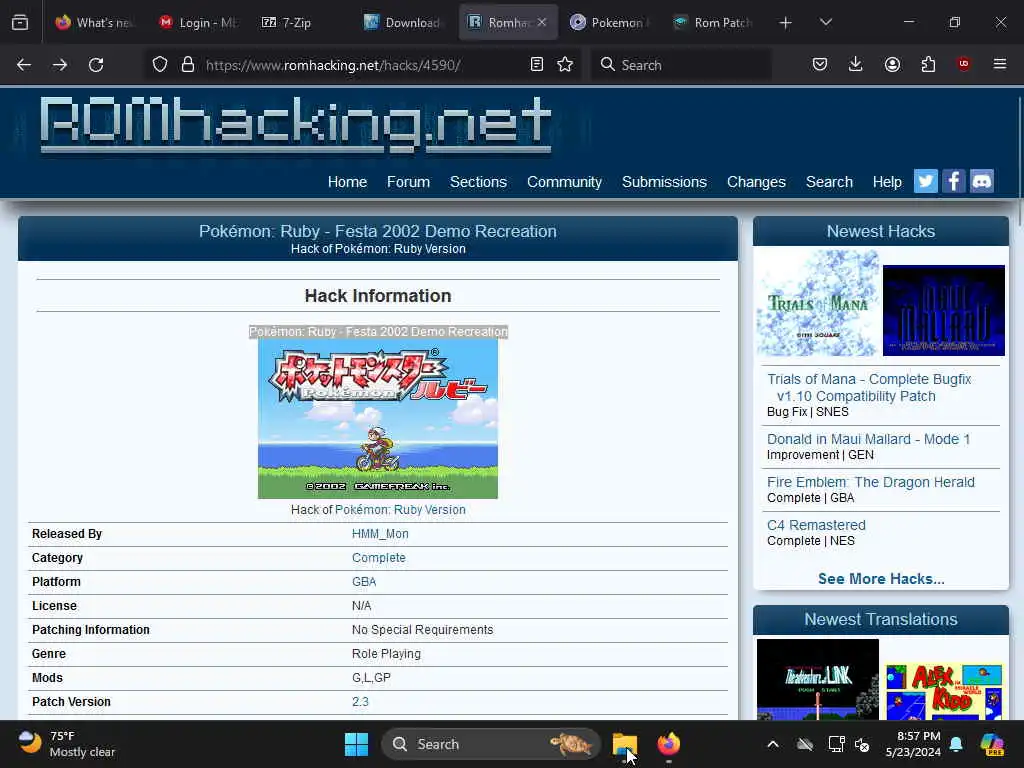Open Windows Start menu
Image resolution: width=1024 pixels, height=768 pixels.
click(357, 744)
